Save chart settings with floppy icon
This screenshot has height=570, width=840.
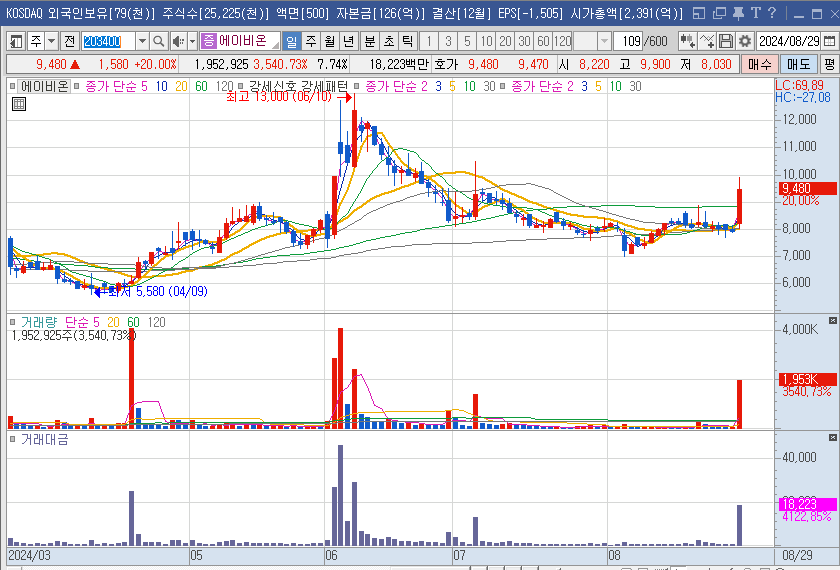pos(725,41)
